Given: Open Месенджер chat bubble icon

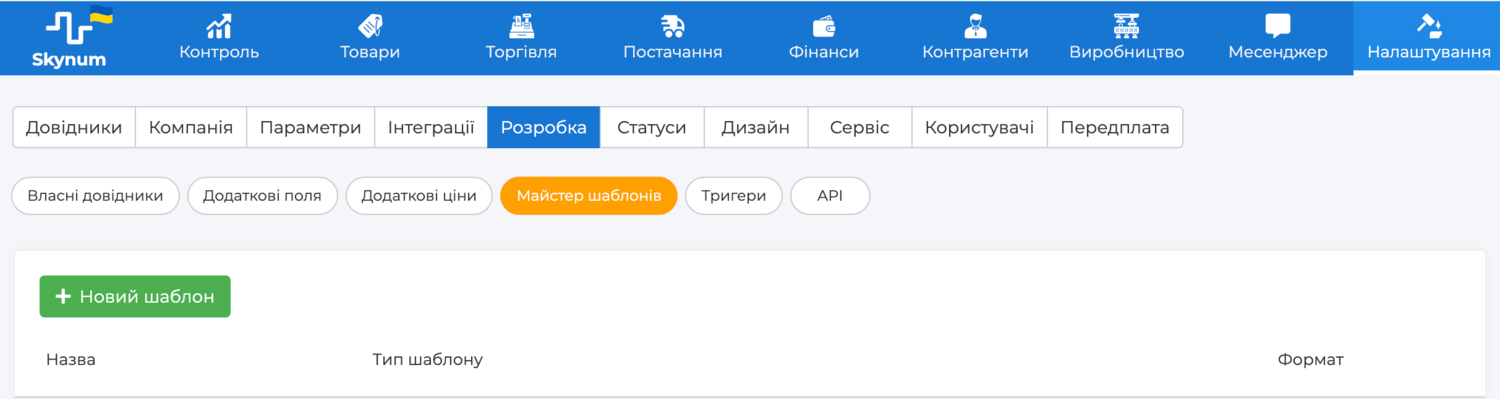Looking at the screenshot, I should click(x=1278, y=26).
